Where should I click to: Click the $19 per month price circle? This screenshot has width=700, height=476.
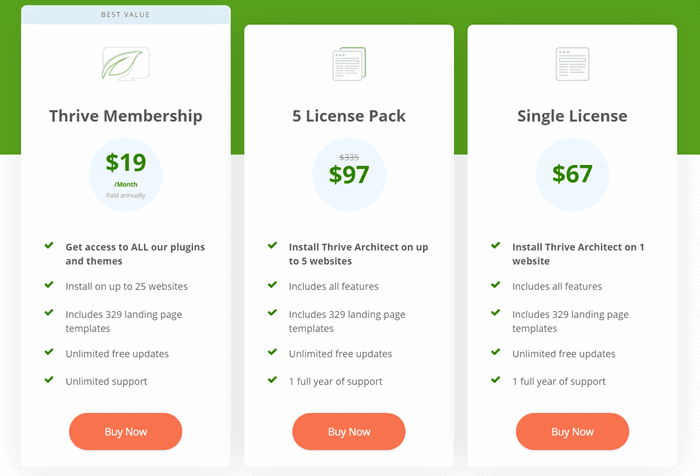coord(125,175)
